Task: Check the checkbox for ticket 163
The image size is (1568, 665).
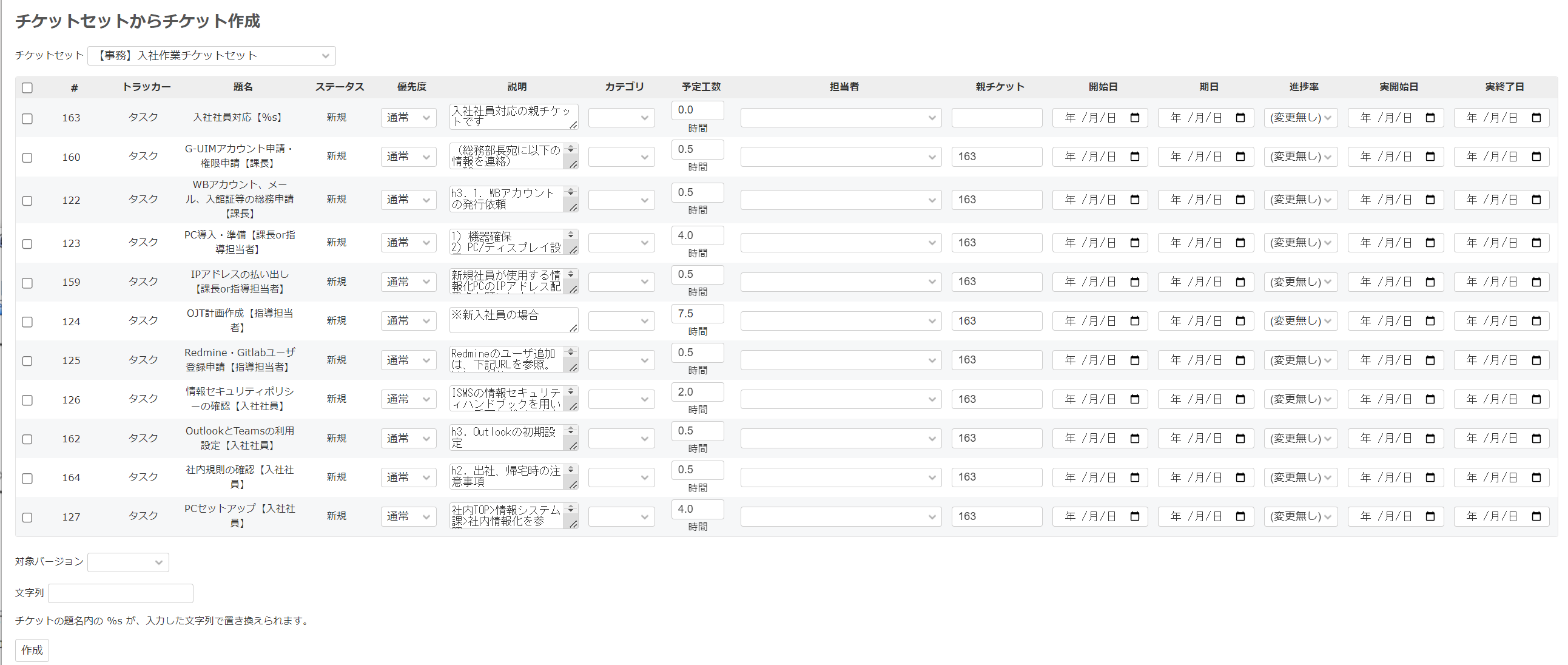Action: click(27, 119)
